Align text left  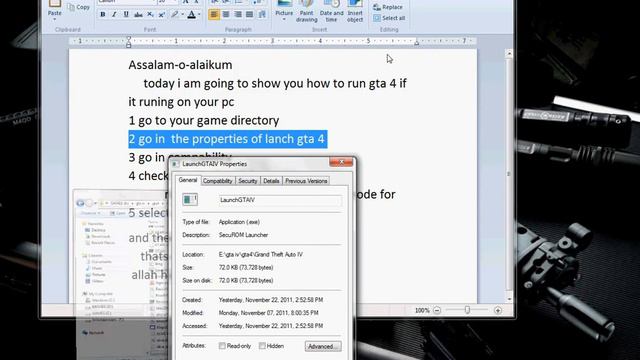tap(213, 15)
